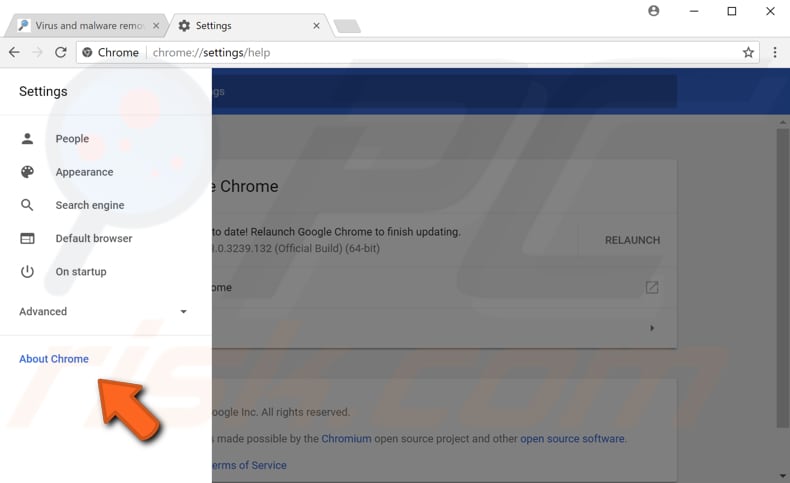Click the Appearance palette icon
790x483 pixels.
(x=27, y=172)
